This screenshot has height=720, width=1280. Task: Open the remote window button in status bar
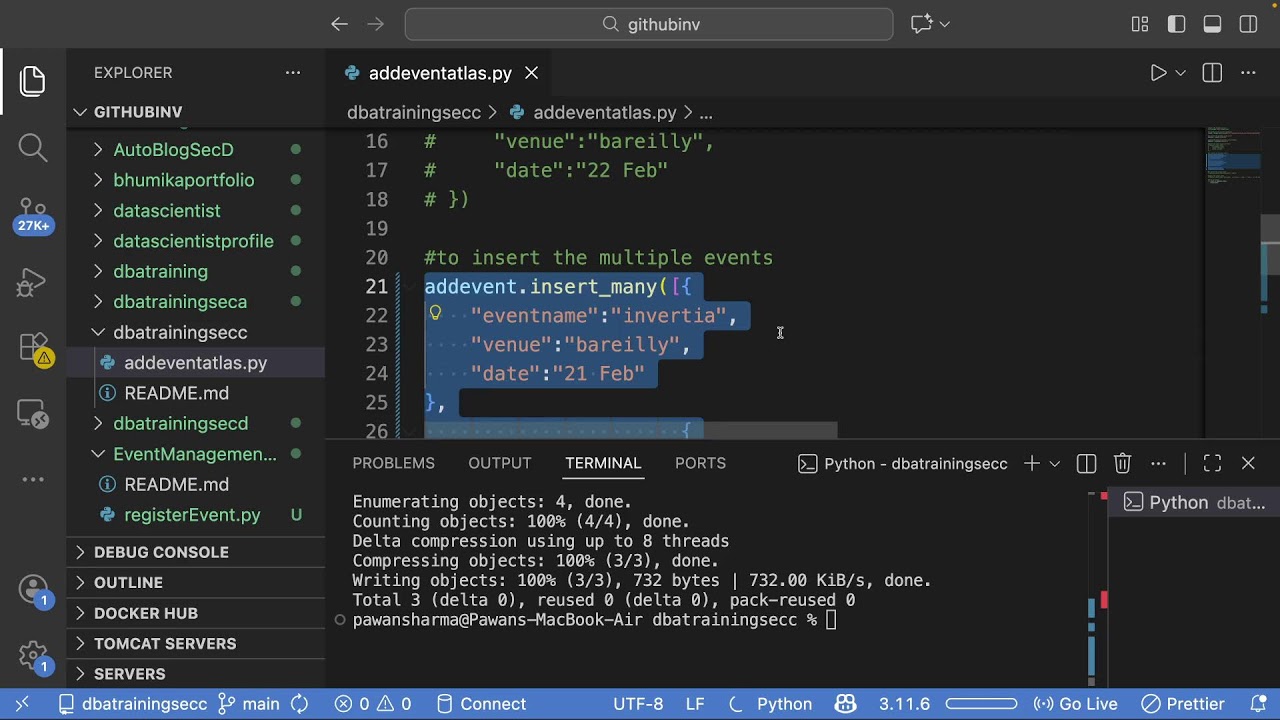tap(22, 704)
